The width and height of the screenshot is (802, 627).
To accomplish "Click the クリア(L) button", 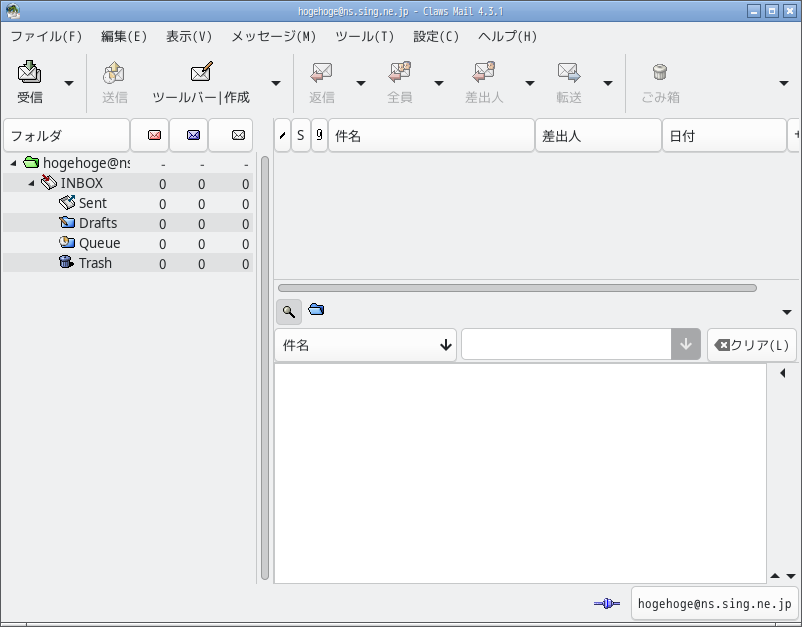I will tap(752, 345).
